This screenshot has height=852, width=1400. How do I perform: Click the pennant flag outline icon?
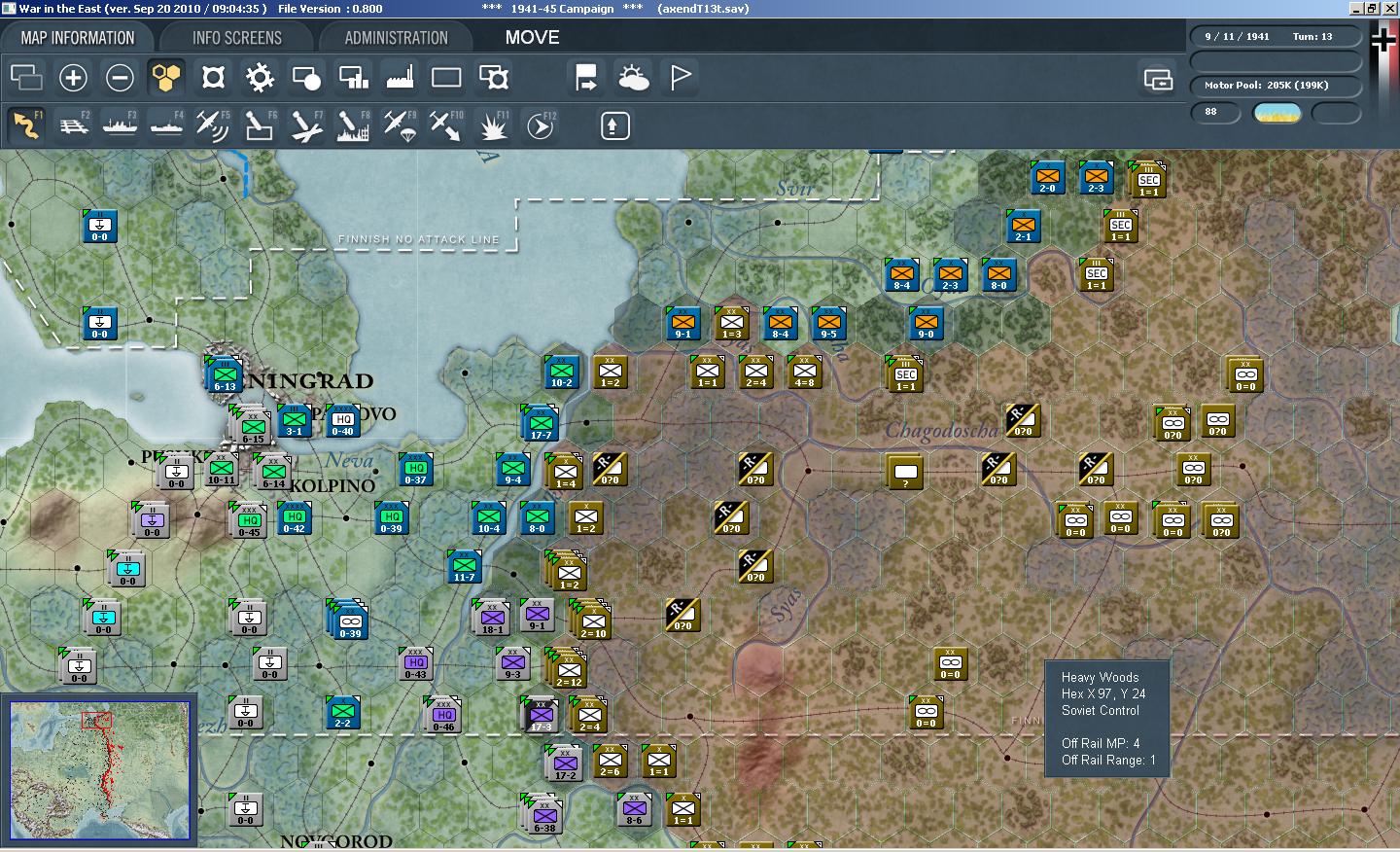click(x=680, y=78)
